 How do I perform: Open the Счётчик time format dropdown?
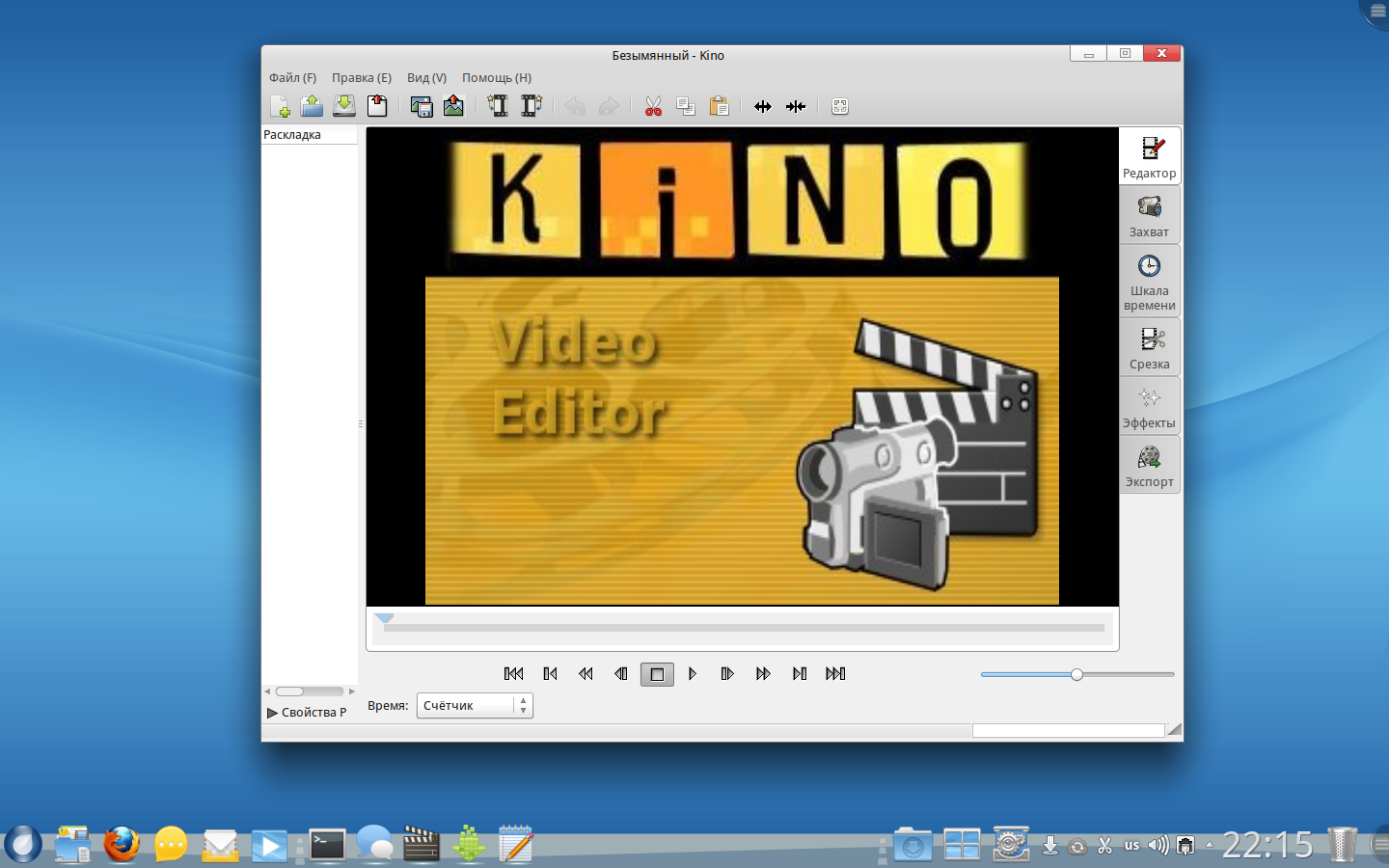click(475, 706)
